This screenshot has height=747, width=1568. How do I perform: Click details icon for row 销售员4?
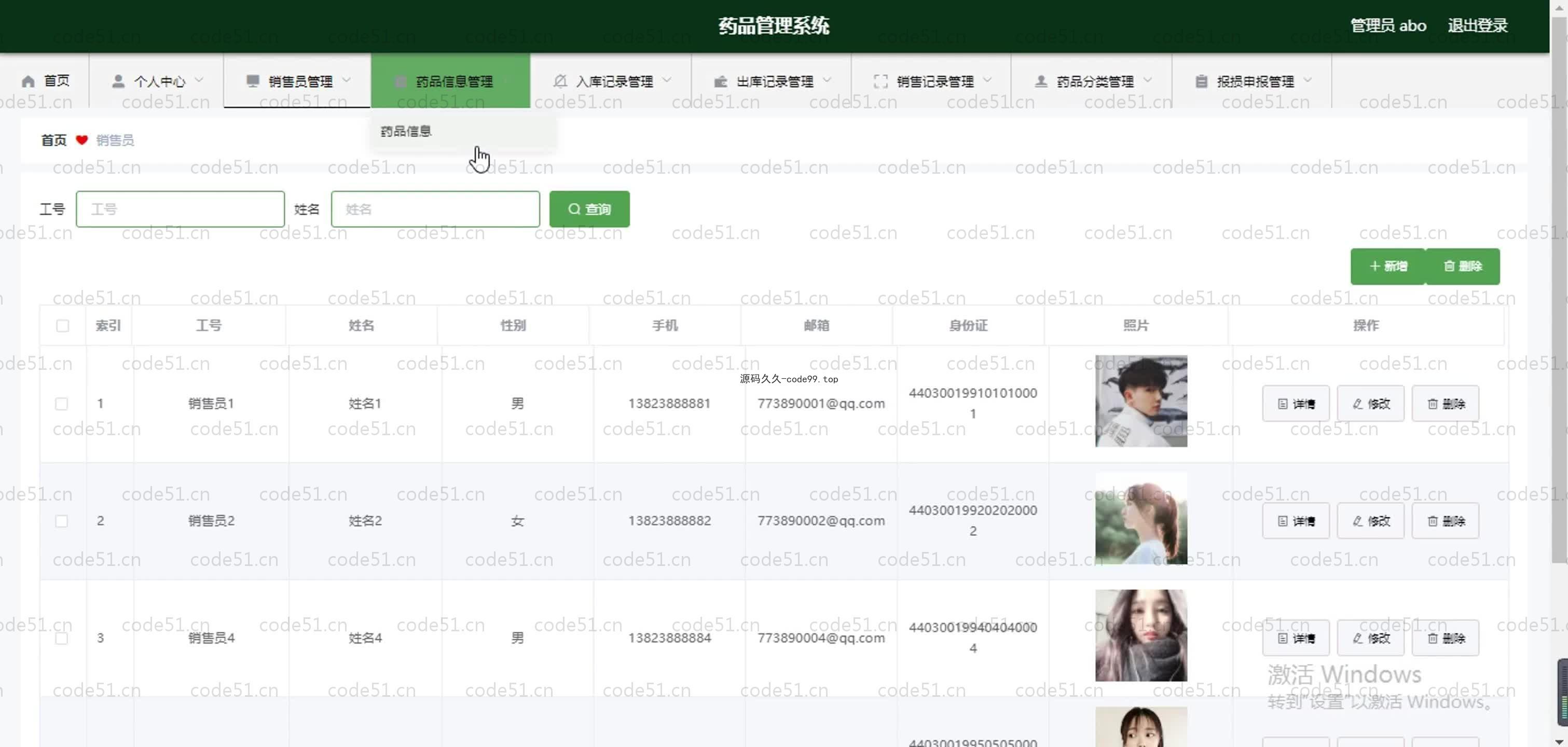pos(1283,638)
